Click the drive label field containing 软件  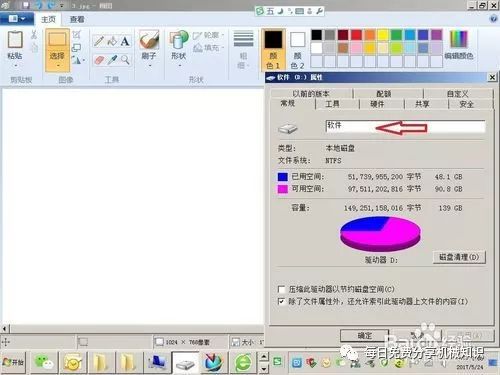pos(405,126)
